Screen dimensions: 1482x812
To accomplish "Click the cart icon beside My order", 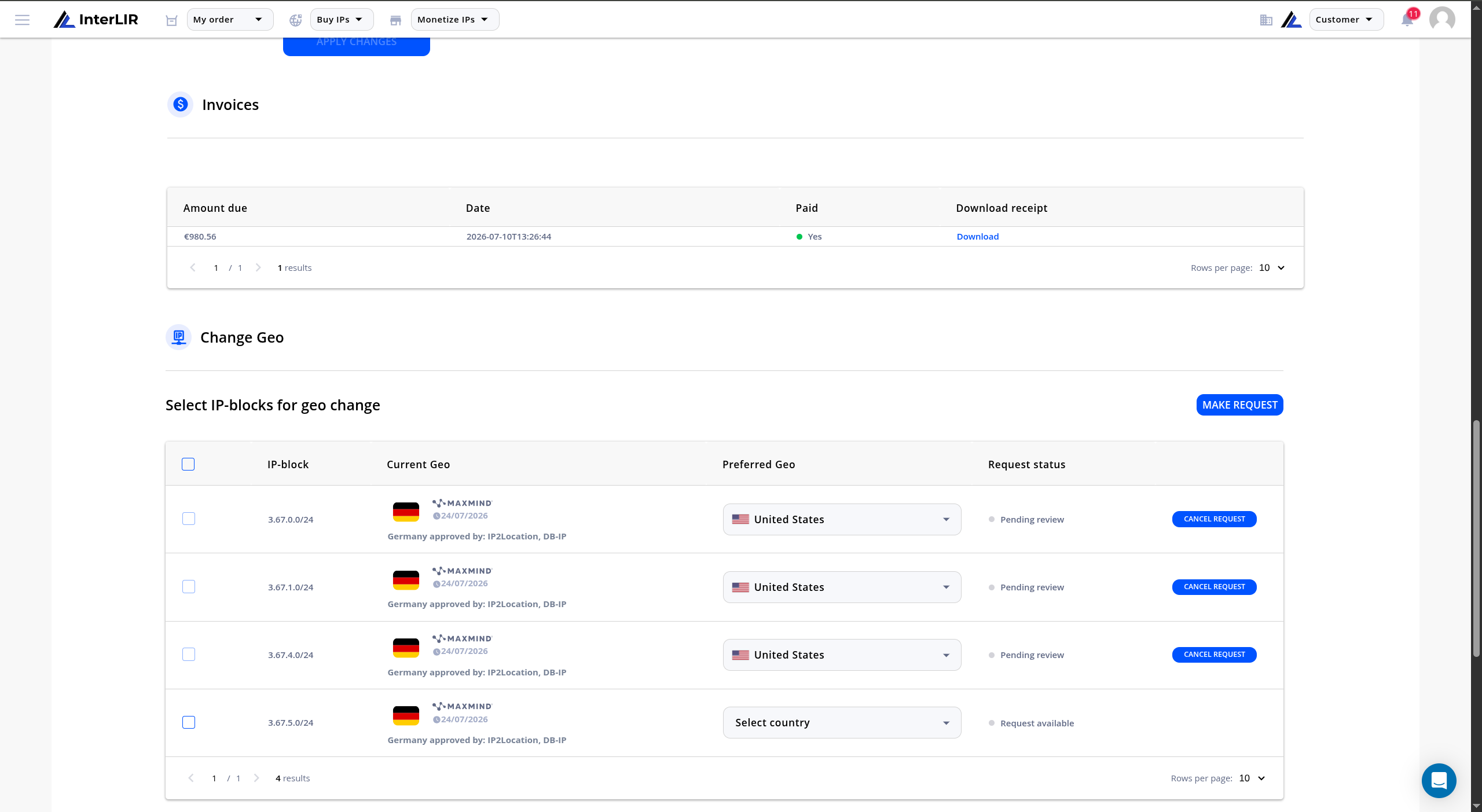I will coord(171,20).
